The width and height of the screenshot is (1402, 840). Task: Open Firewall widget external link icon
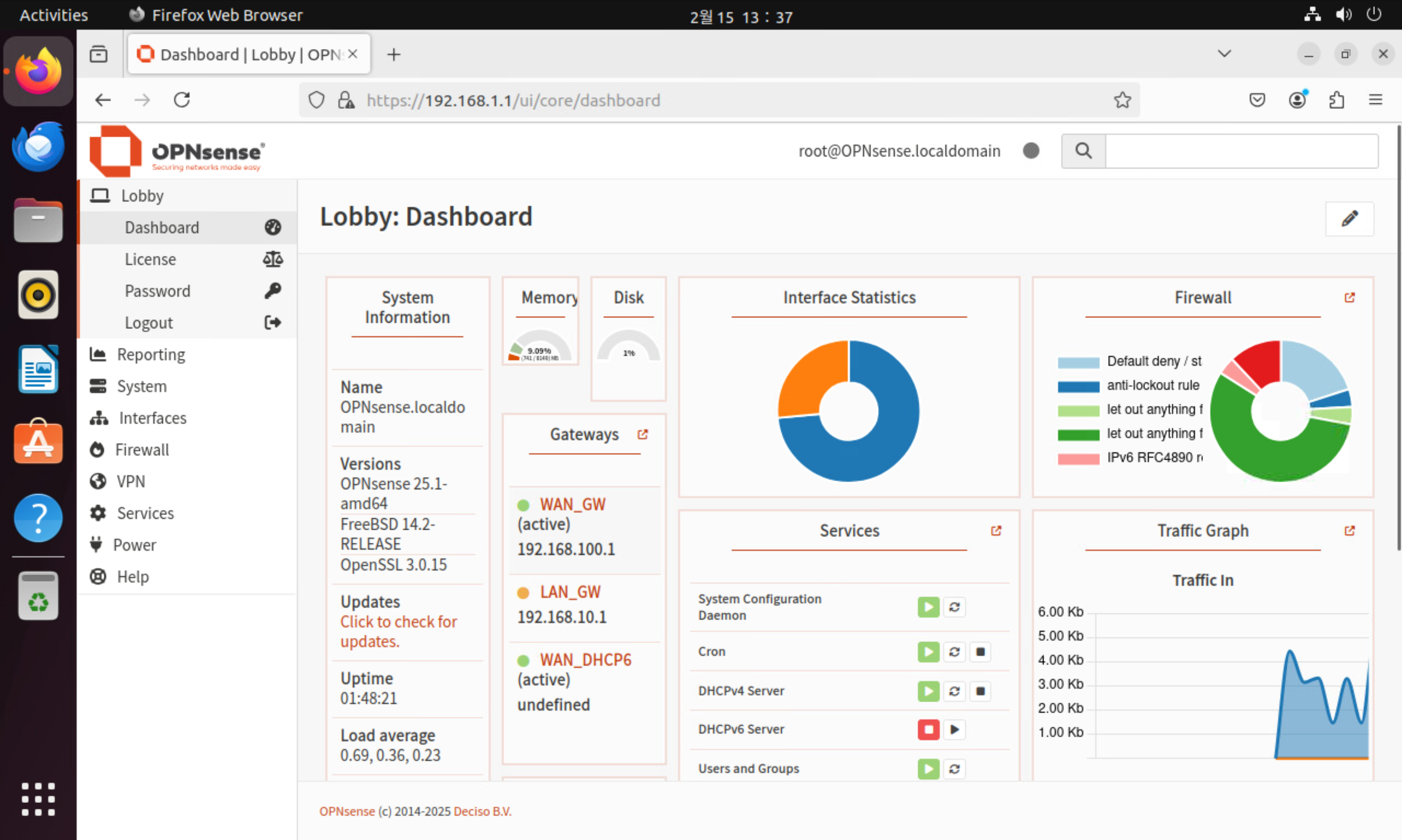coord(1349,298)
